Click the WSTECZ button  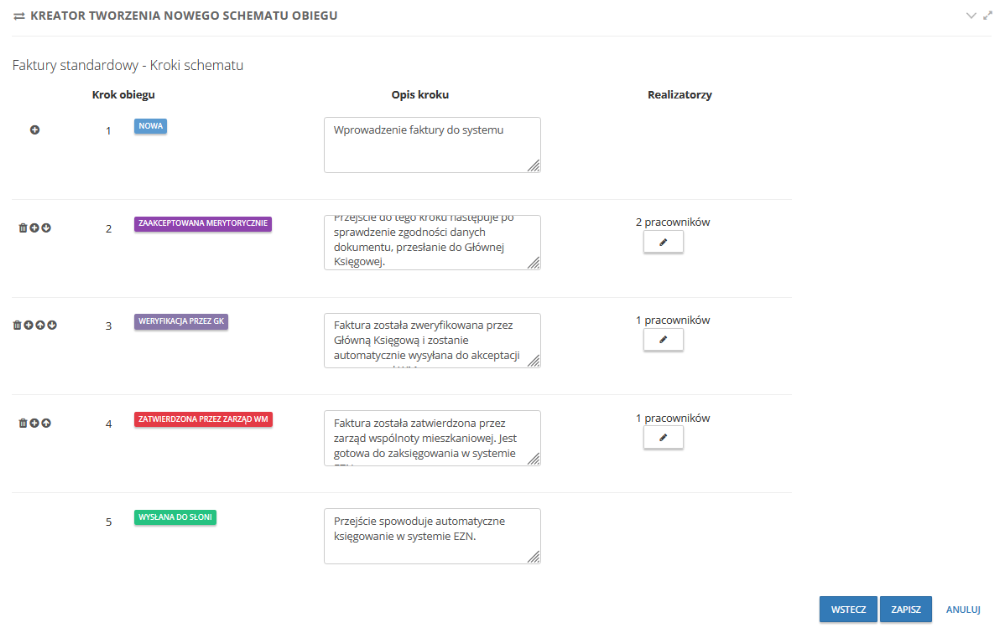849,610
